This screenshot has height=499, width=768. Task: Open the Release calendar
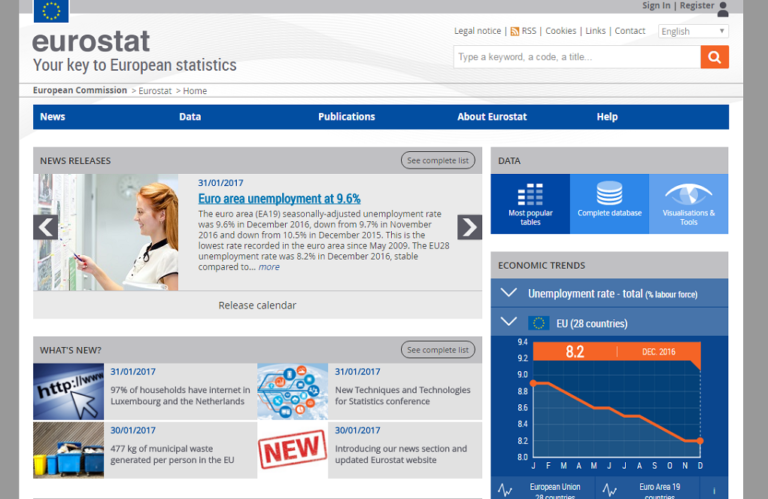[257, 305]
